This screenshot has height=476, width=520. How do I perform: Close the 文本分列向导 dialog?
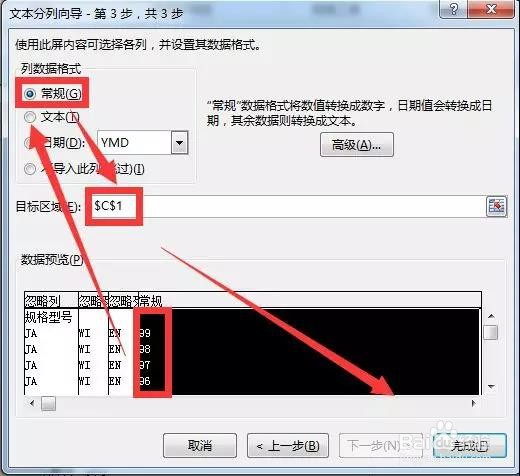[491, 9]
